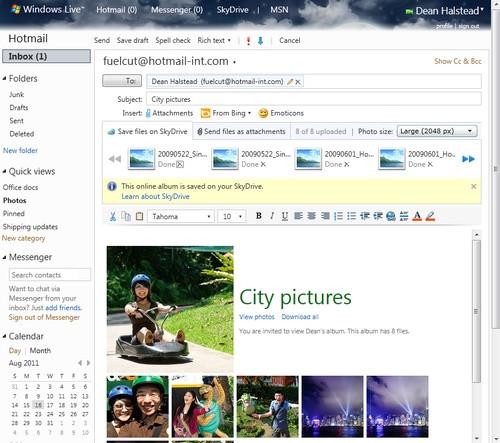Click the Insert hyperlink globe icon
The image size is (500, 443).
[391, 216]
